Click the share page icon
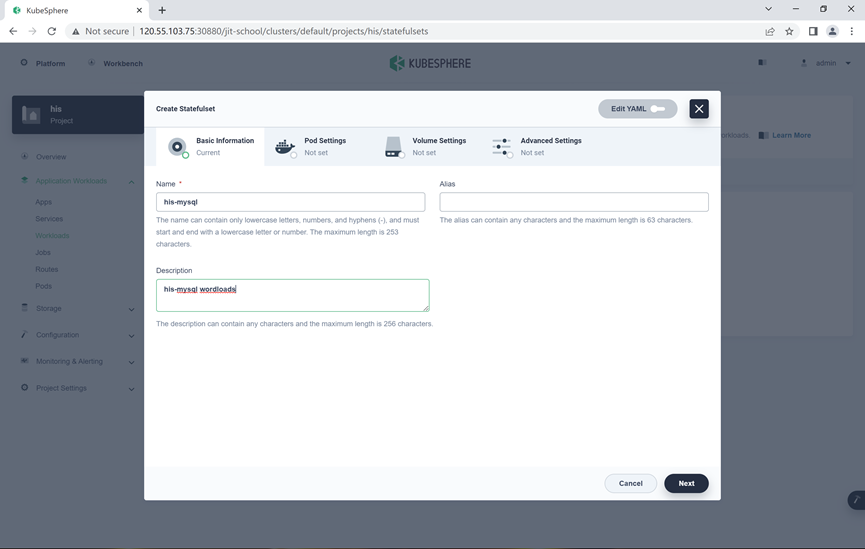Viewport: 865px width, 549px height. 770,31
